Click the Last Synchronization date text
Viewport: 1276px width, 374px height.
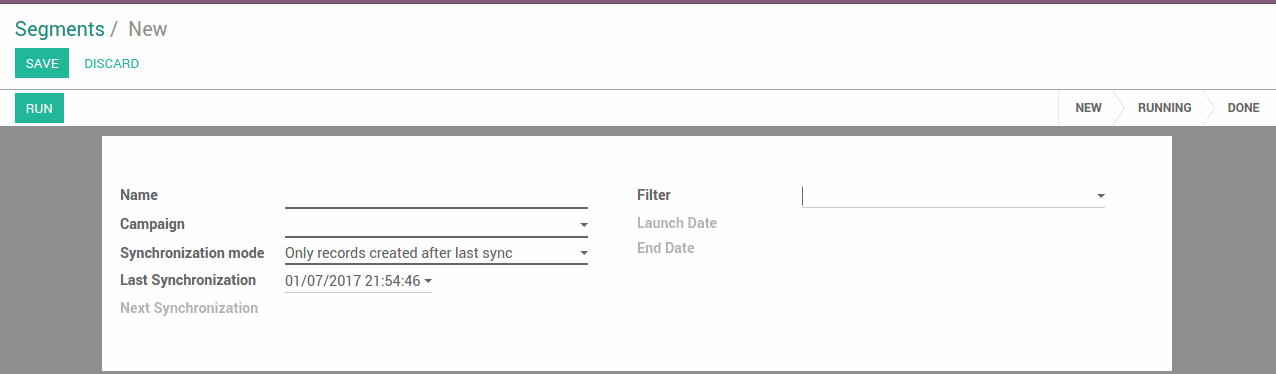352,282
